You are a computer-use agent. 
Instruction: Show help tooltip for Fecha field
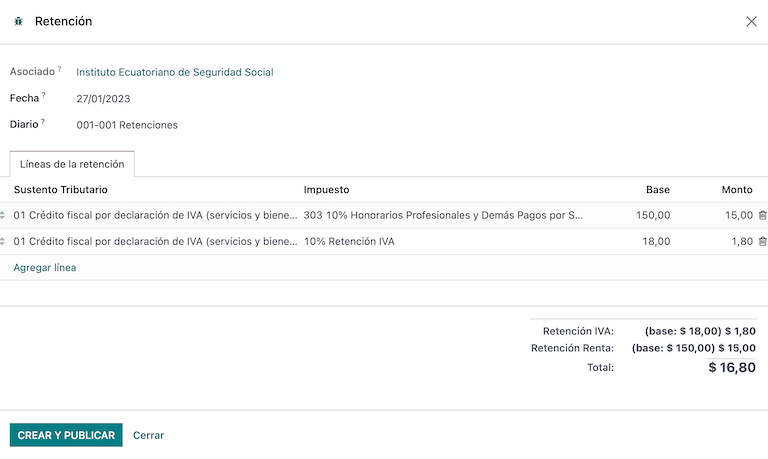coord(44,95)
